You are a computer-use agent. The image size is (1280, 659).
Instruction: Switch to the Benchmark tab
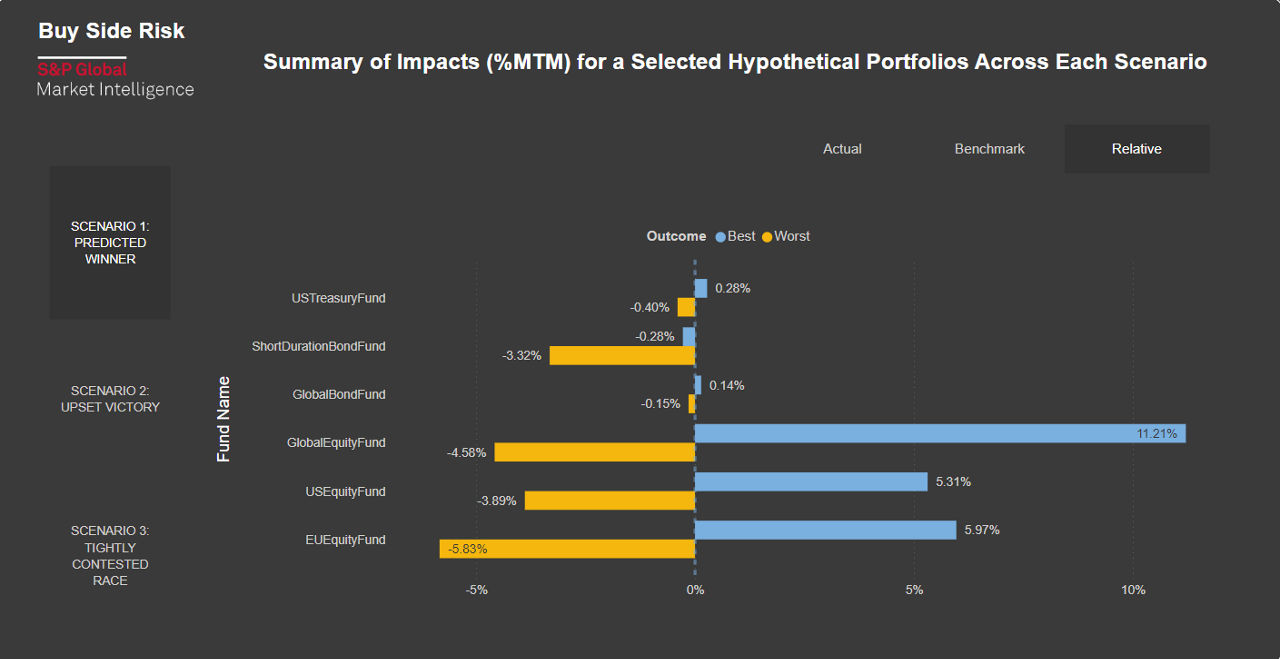989,149
